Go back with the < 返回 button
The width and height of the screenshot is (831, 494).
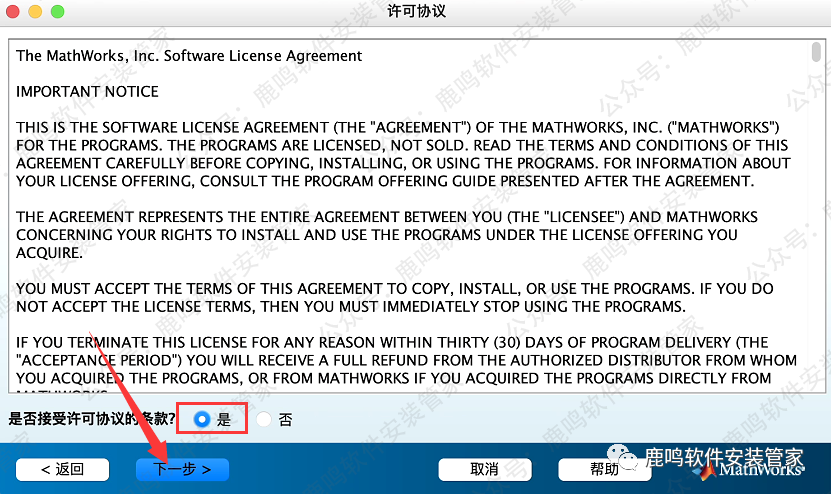tap(63, 470)
